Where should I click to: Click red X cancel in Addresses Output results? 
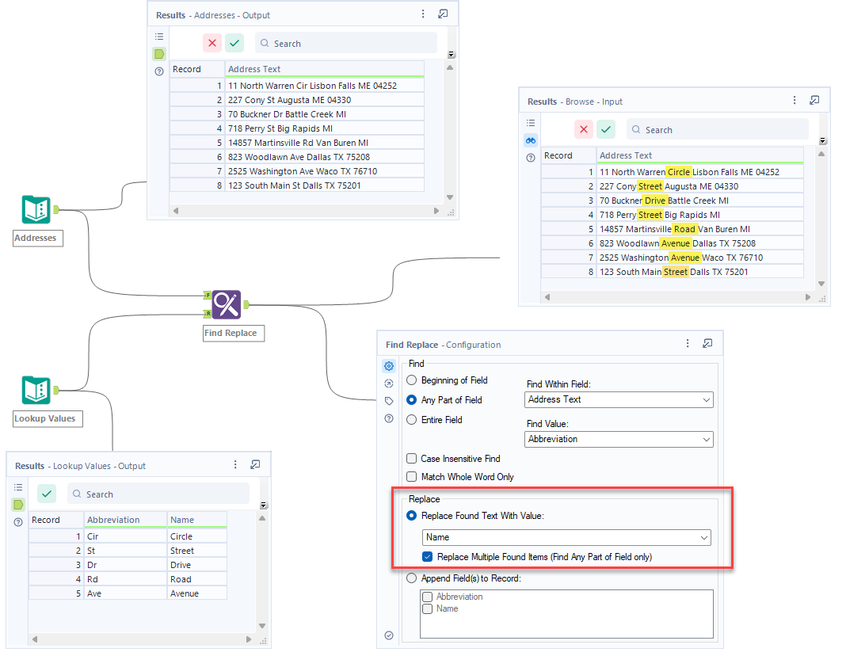(213, 43)
